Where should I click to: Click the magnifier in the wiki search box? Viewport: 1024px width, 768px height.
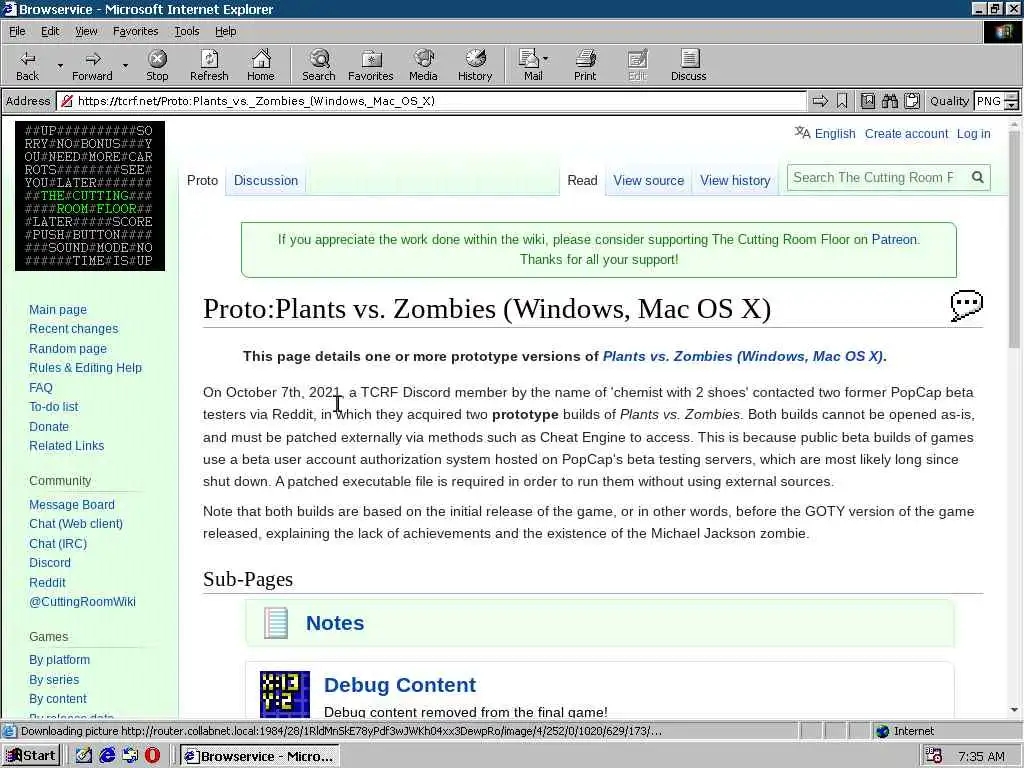tap(978, 178)
